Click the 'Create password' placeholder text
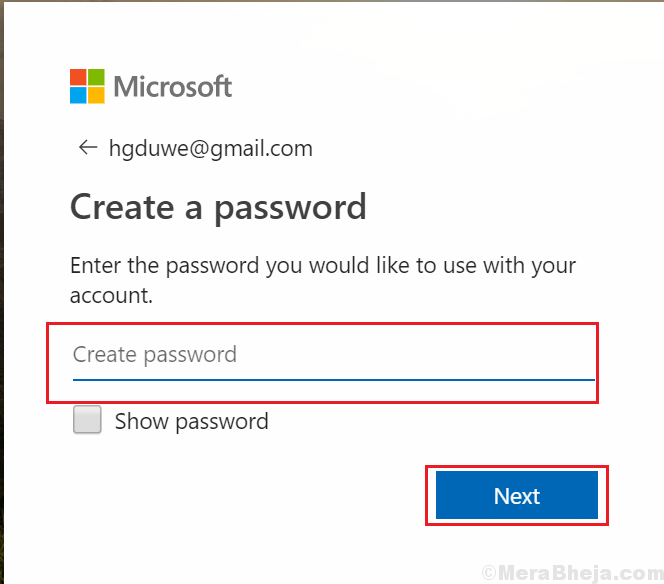Screen dimensions: 664x584 (155, 355)
